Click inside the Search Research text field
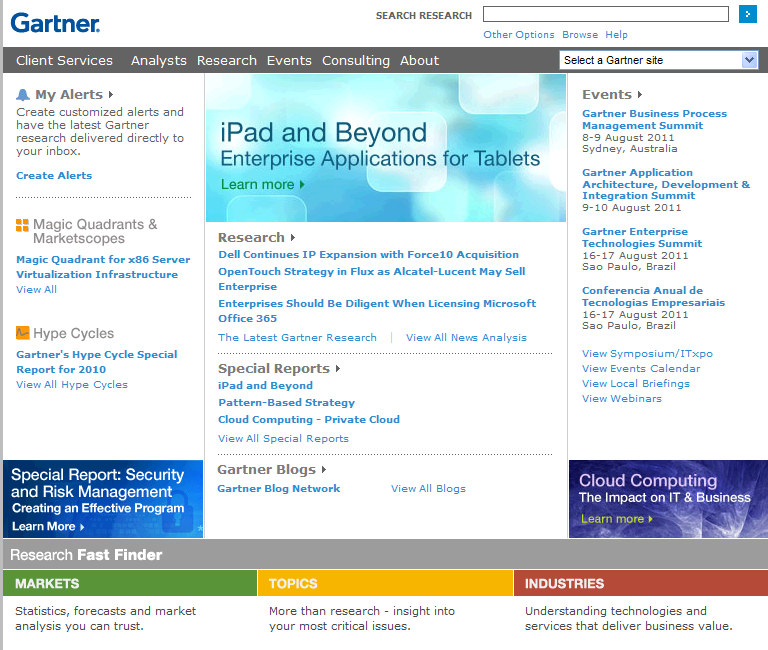Image resolution: width=768 pixels, height=650 pixels. pyautogui.click(x=605, y=14)
